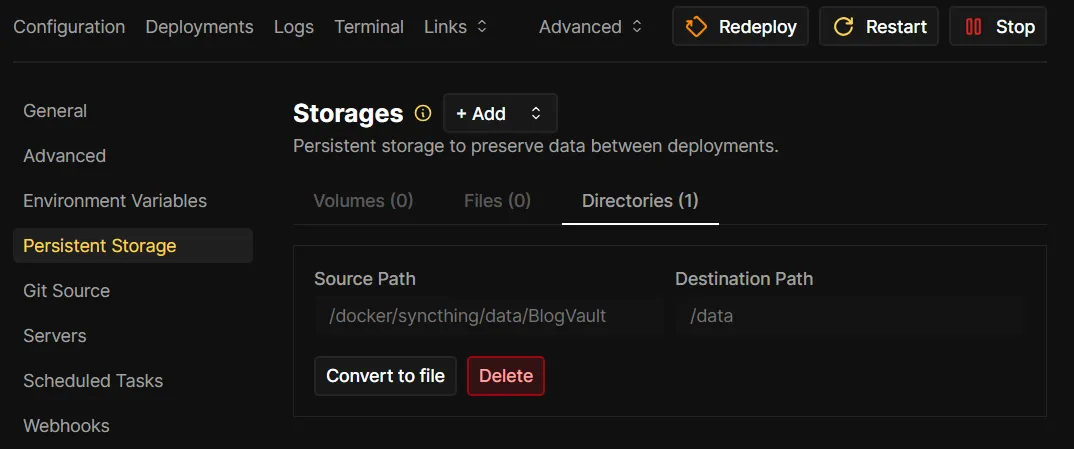Click Convert to file button
The height and width of the screenshot is (449, 1074).
point(385,376)
